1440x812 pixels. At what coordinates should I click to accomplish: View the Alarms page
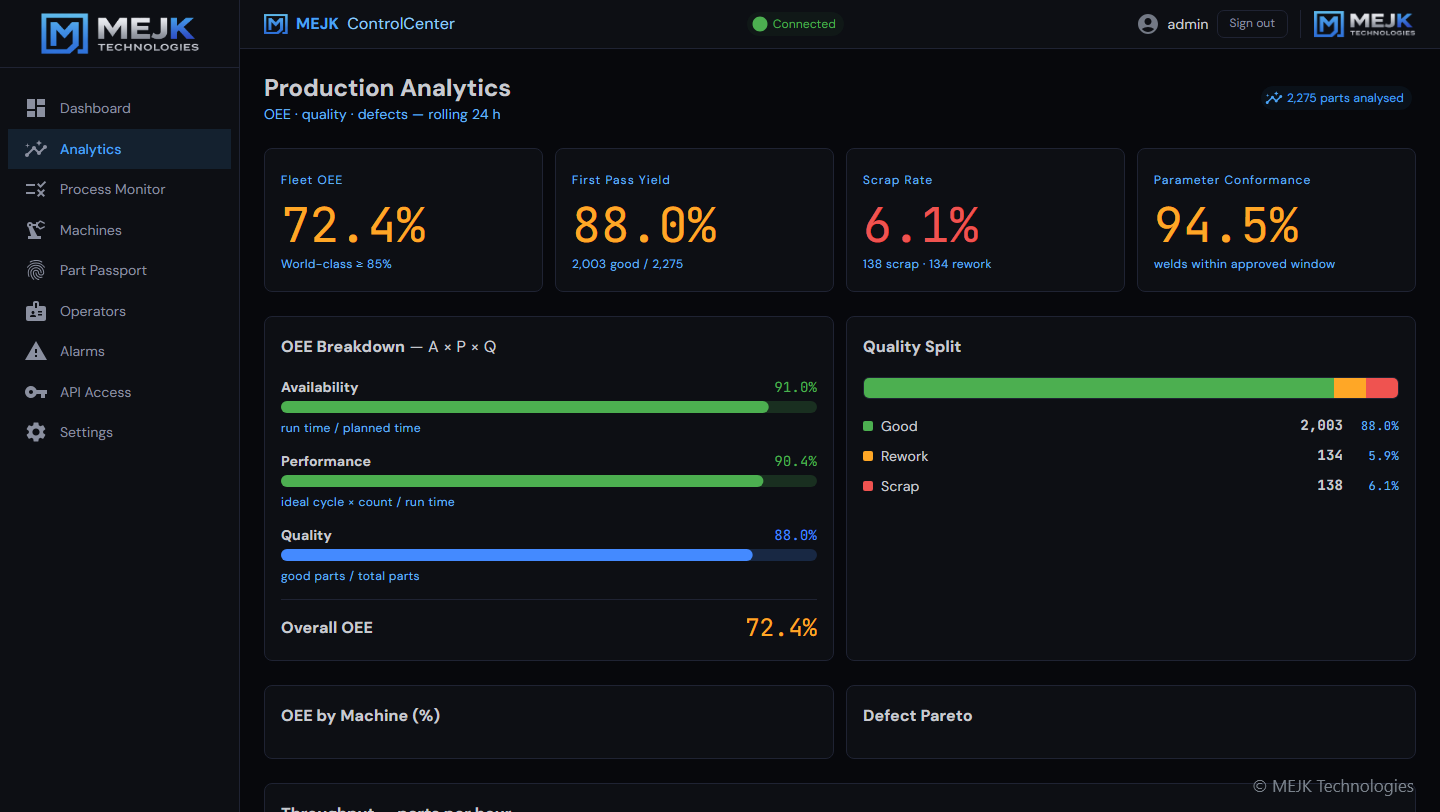coord(120,351)
